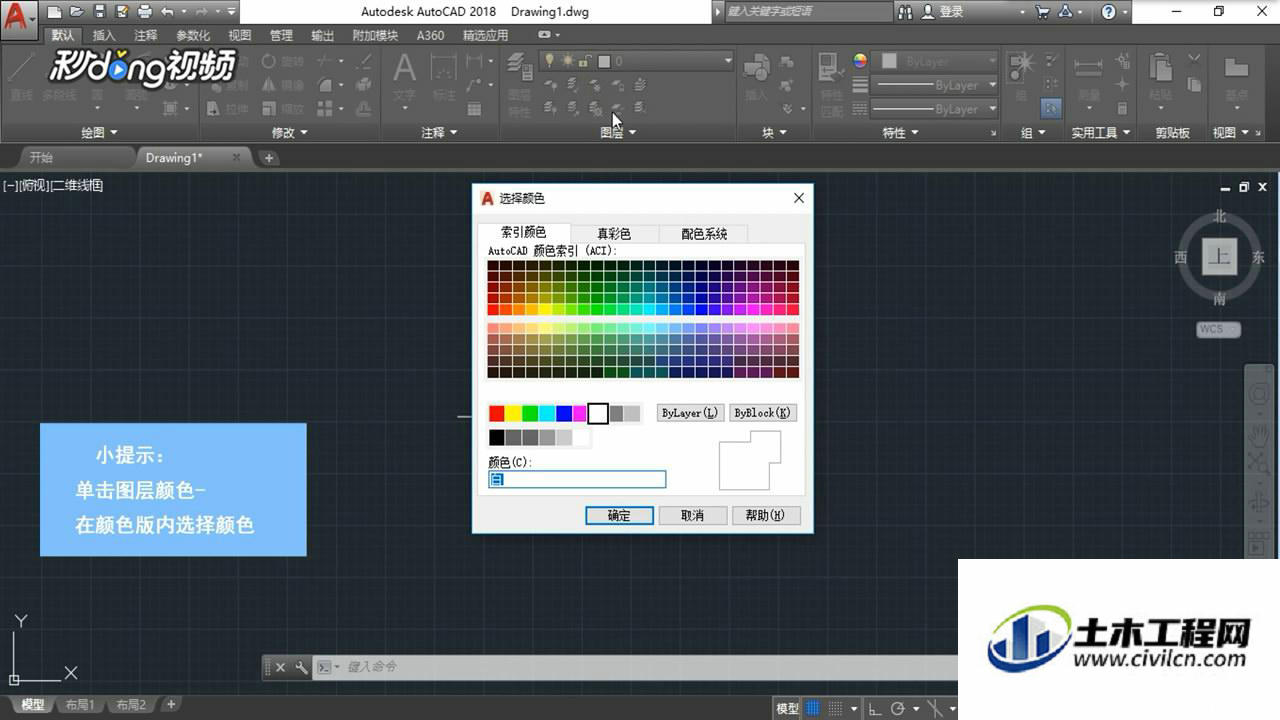1280x720 pixels.
Task: Click the New file icon in quick access toolbar
Action: [x=55, y=12]
